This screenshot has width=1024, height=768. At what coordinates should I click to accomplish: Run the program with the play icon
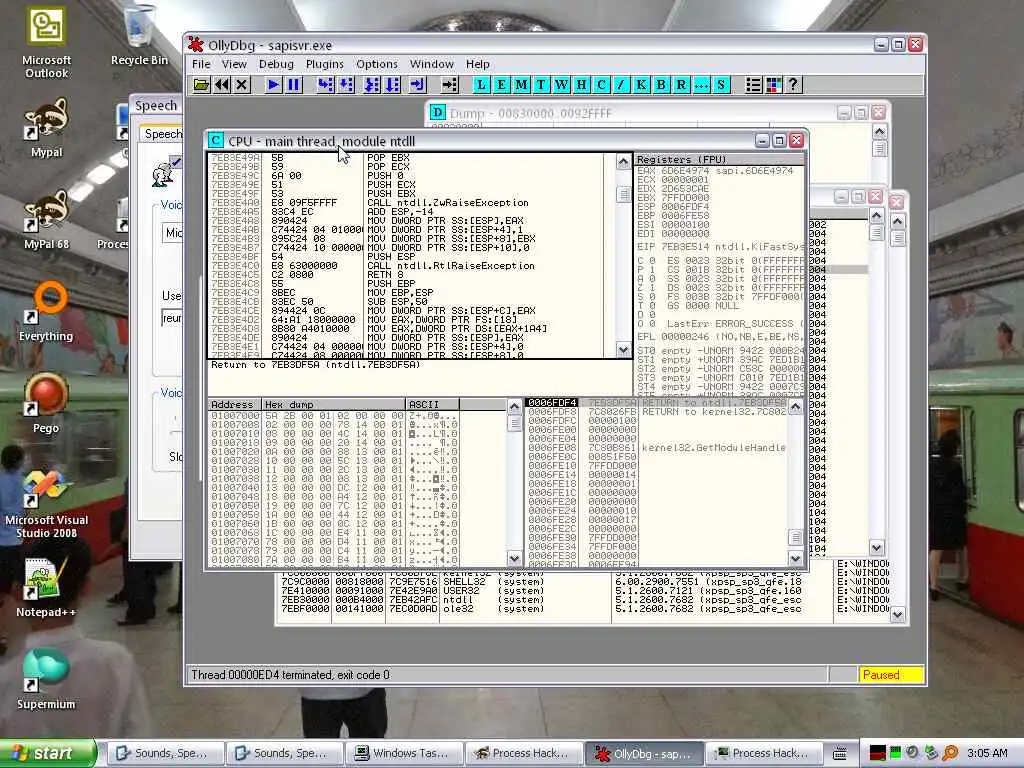tap(274, 85)
